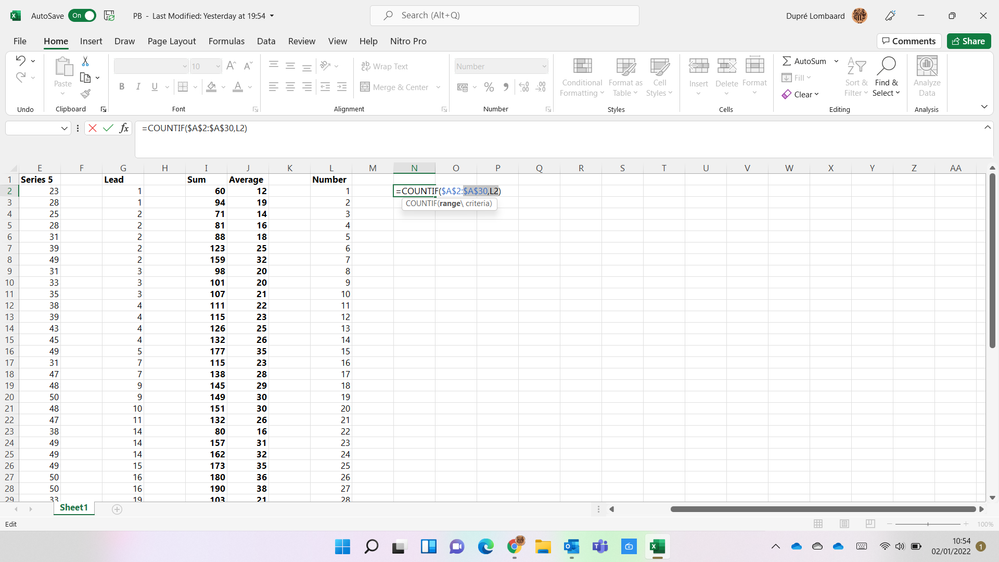Expand Merge & Center dropdown arrow

click(x=438, y=87)
